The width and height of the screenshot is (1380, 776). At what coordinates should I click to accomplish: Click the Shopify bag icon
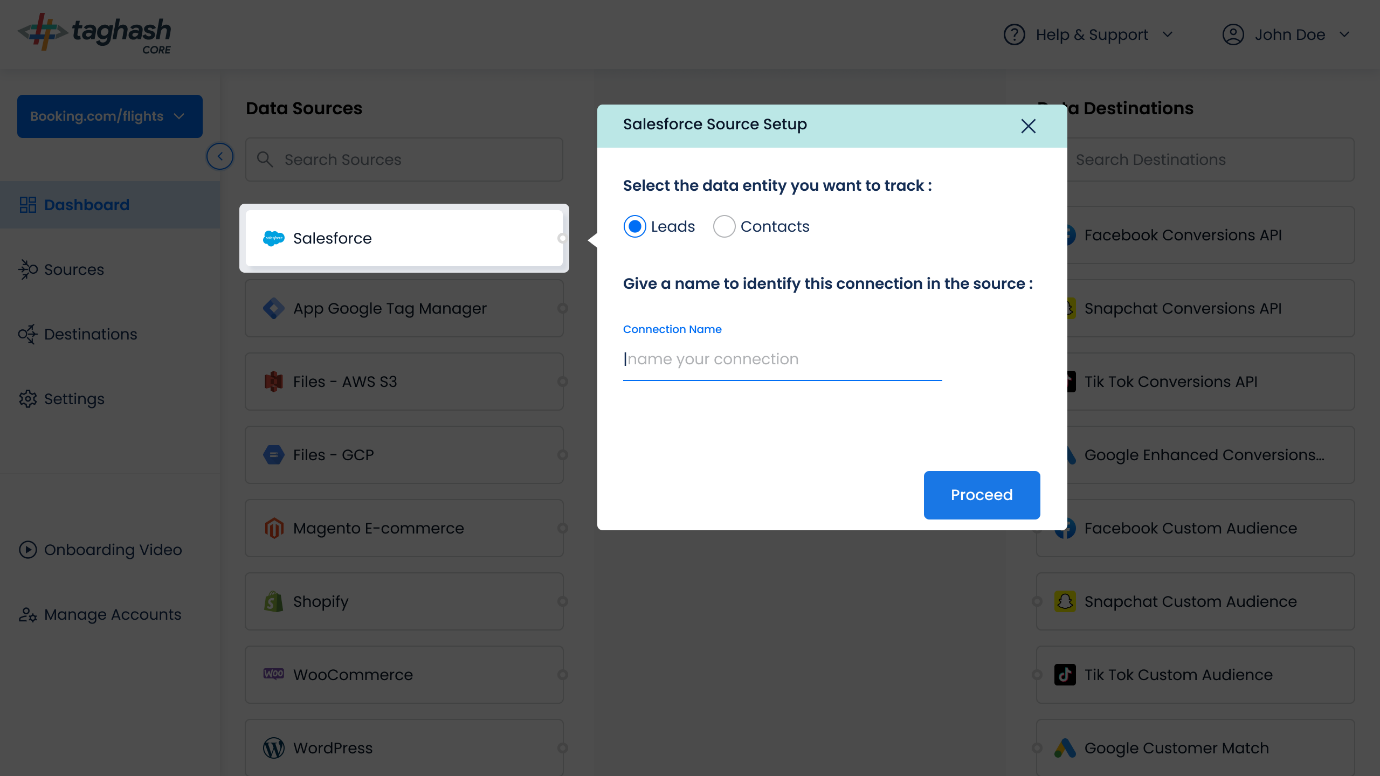[273, 601]
